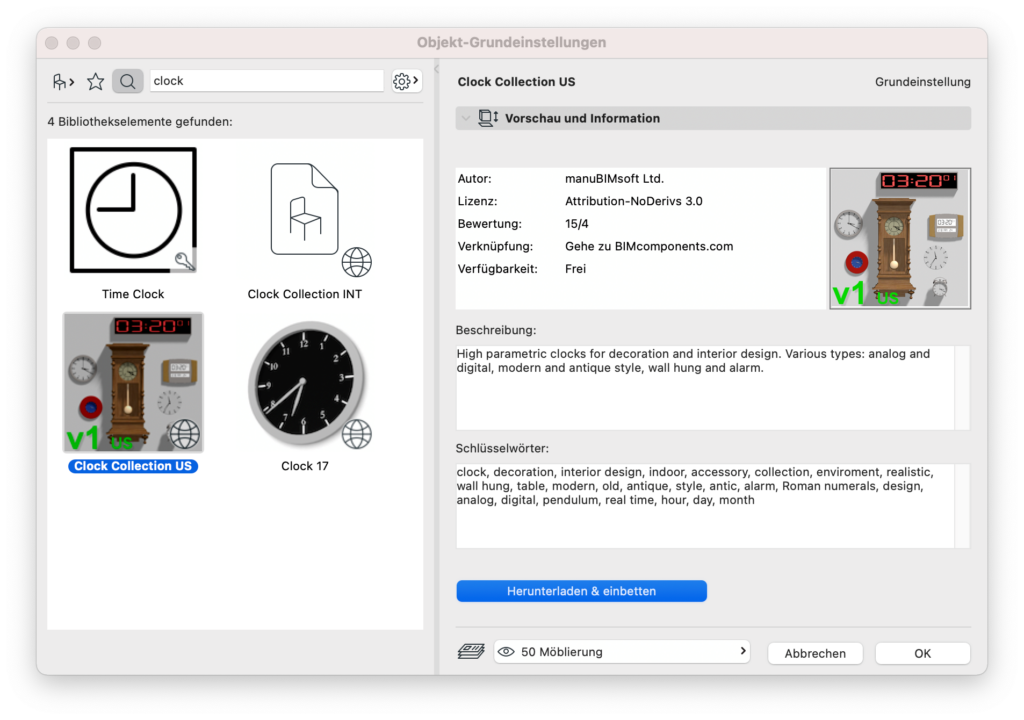Toggle the magnifier search mode button
The width and height of the screenshot is (1024, 720).
(127, 82)
